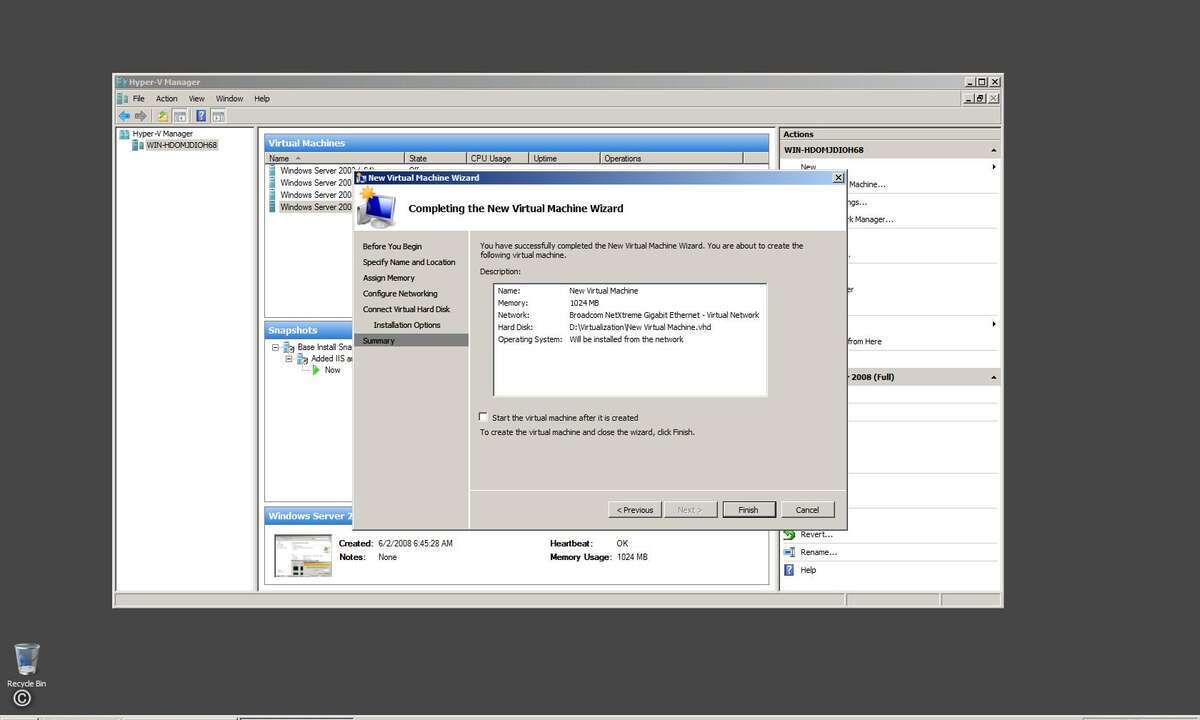This screenshot has height=720, width=1200.
Task: Click the Forward arrow toolbar icon
Action: click(141, 116)
